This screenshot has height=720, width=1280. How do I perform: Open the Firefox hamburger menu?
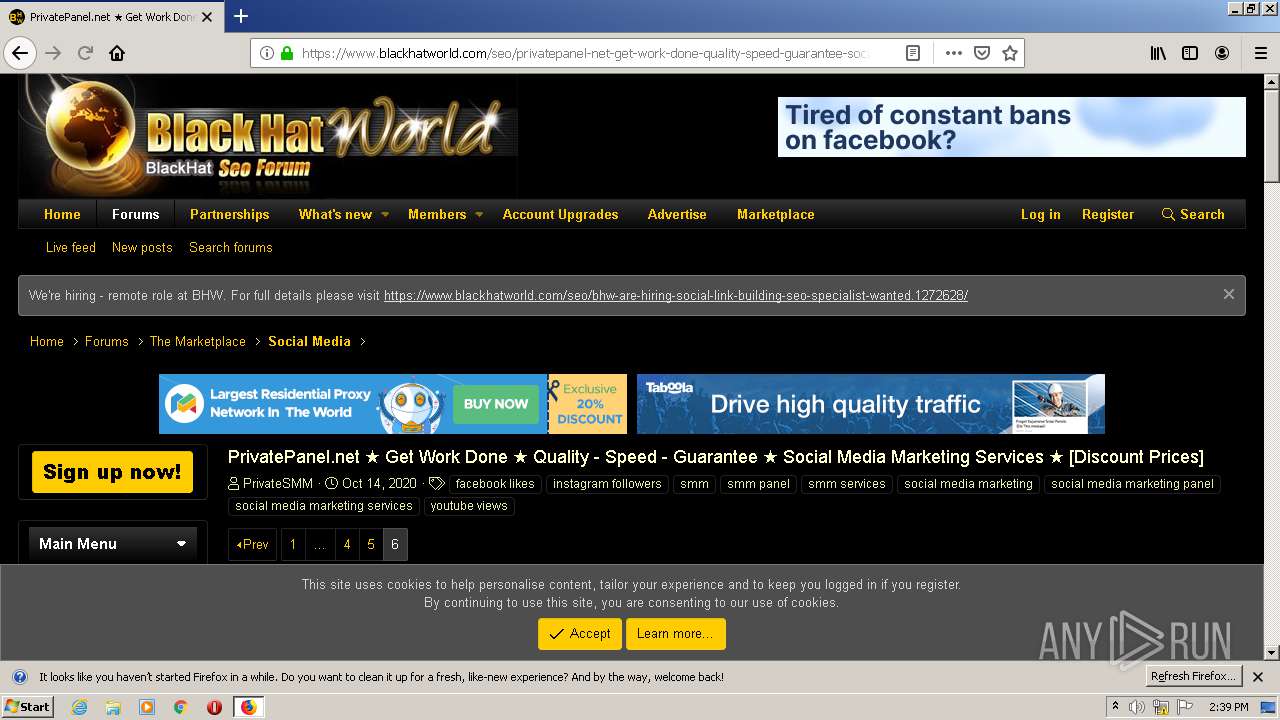click(1261, 53)
